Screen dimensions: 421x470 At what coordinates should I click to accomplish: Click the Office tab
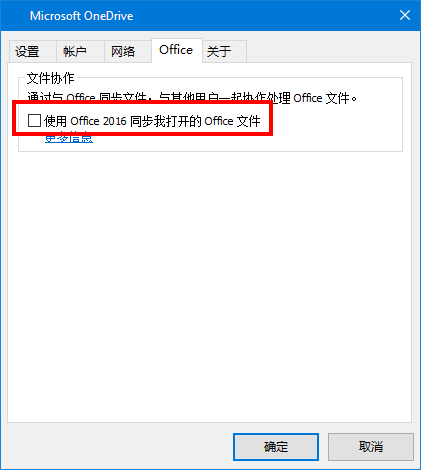pos(177,50)
